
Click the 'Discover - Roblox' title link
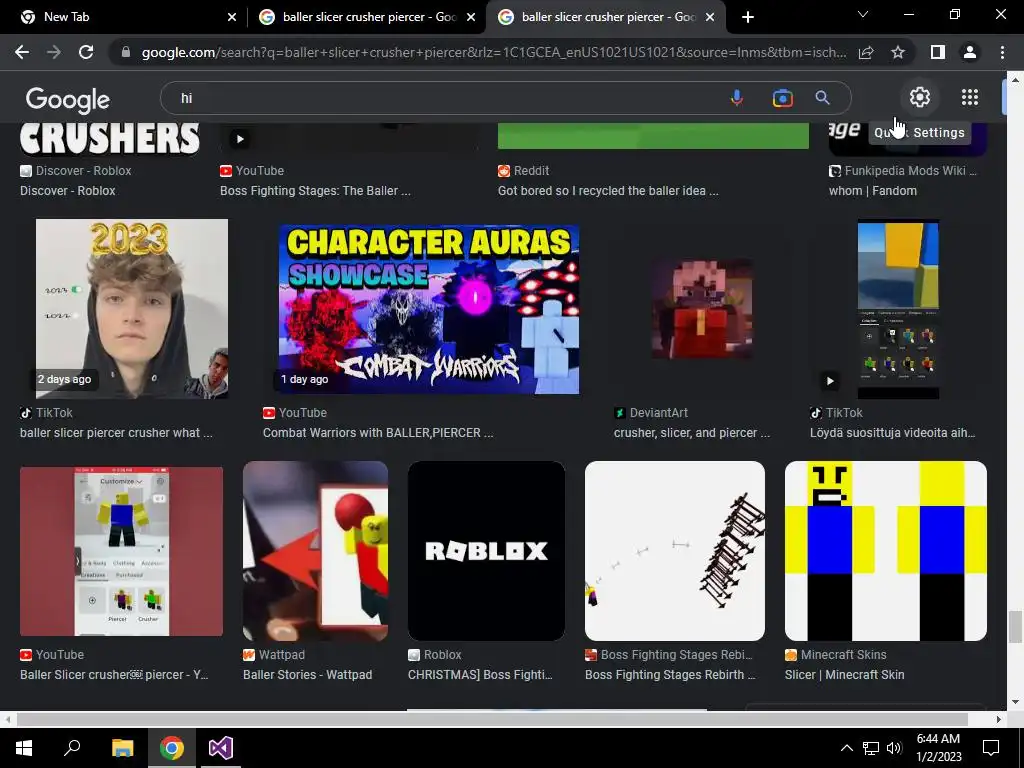pyautogui.click(x=68, y=191)
